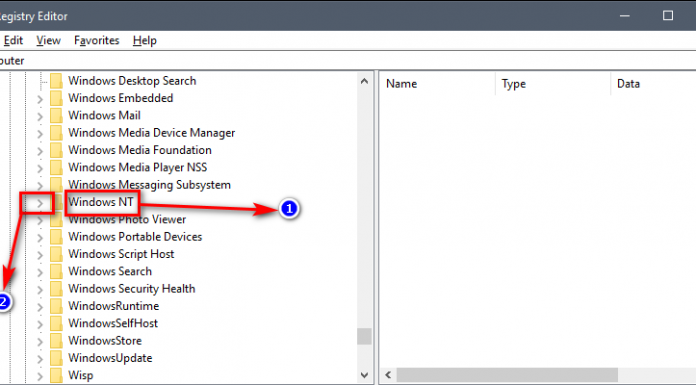Expand the Windows Search key
696x385 pixels.
40,272
